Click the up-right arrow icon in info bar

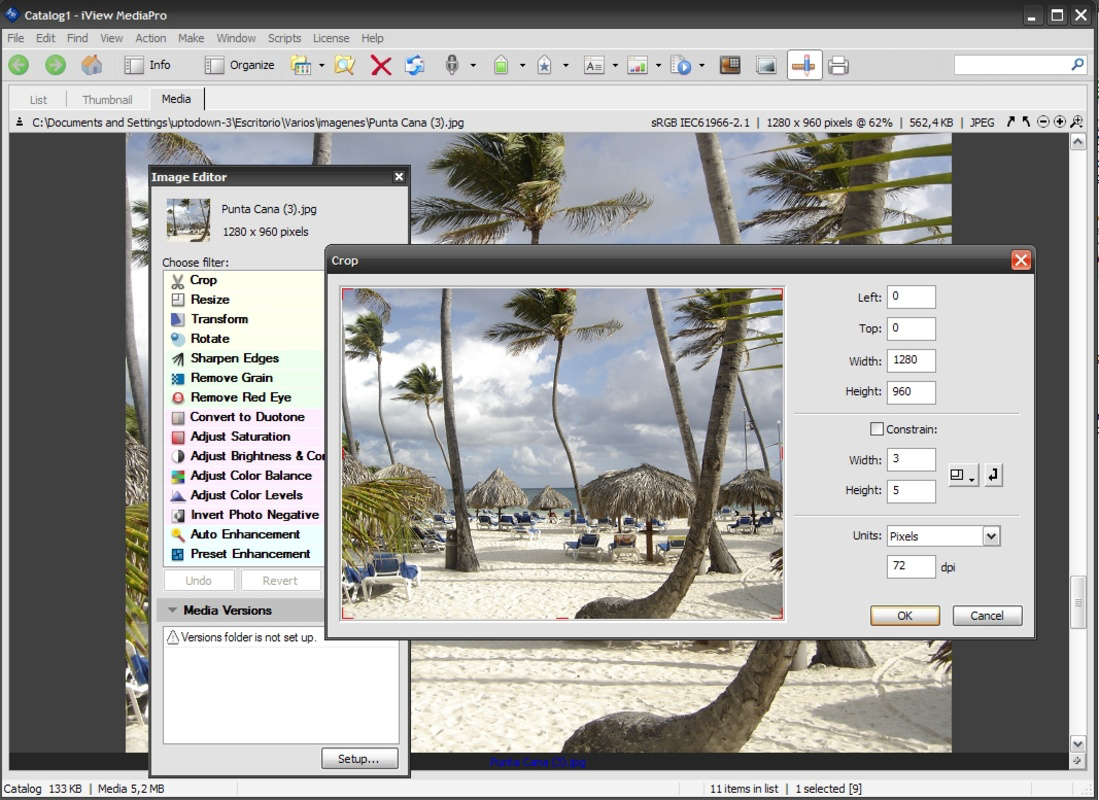click(1010, 122)
